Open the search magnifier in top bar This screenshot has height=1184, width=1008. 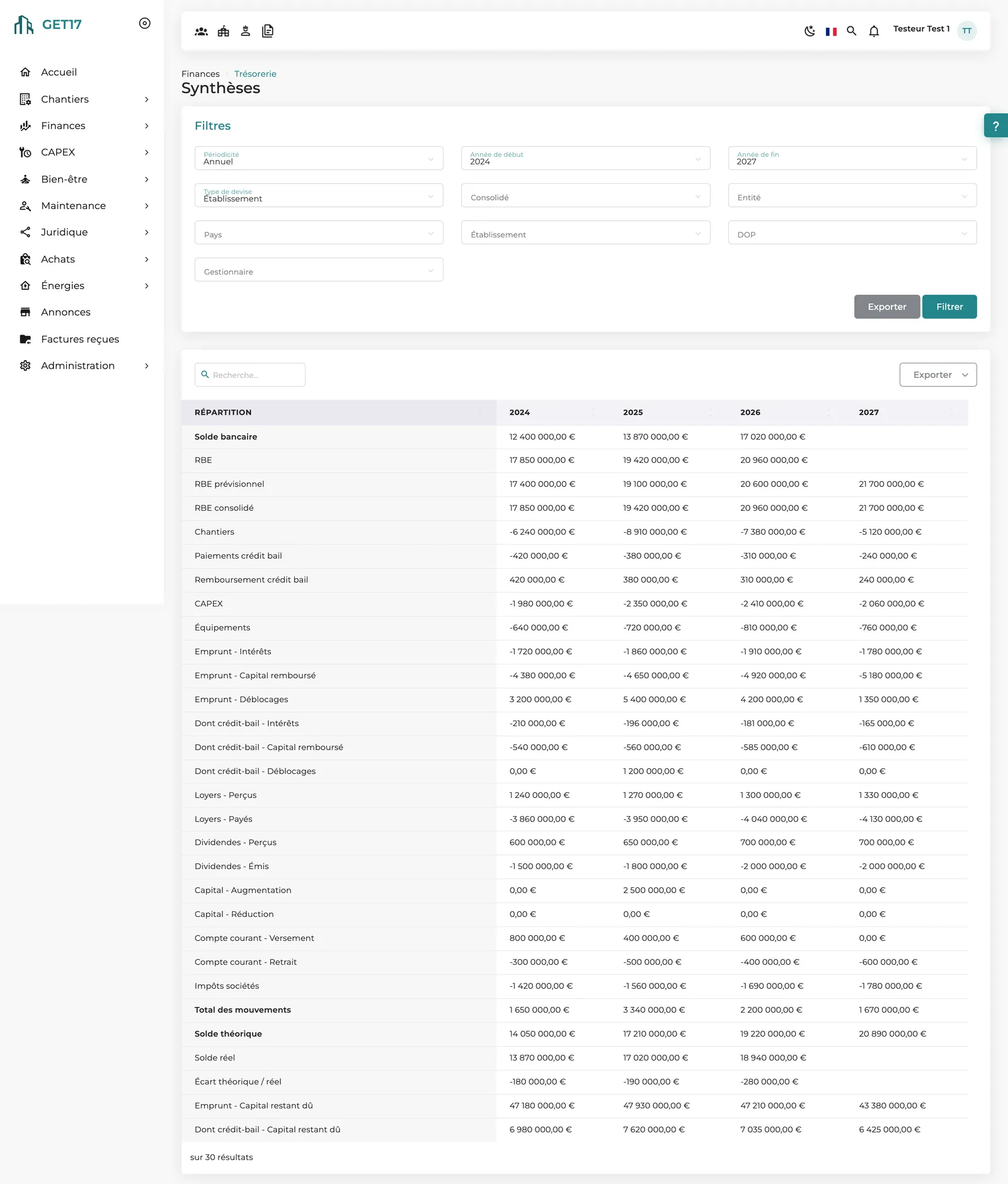(x=852, y=31)
